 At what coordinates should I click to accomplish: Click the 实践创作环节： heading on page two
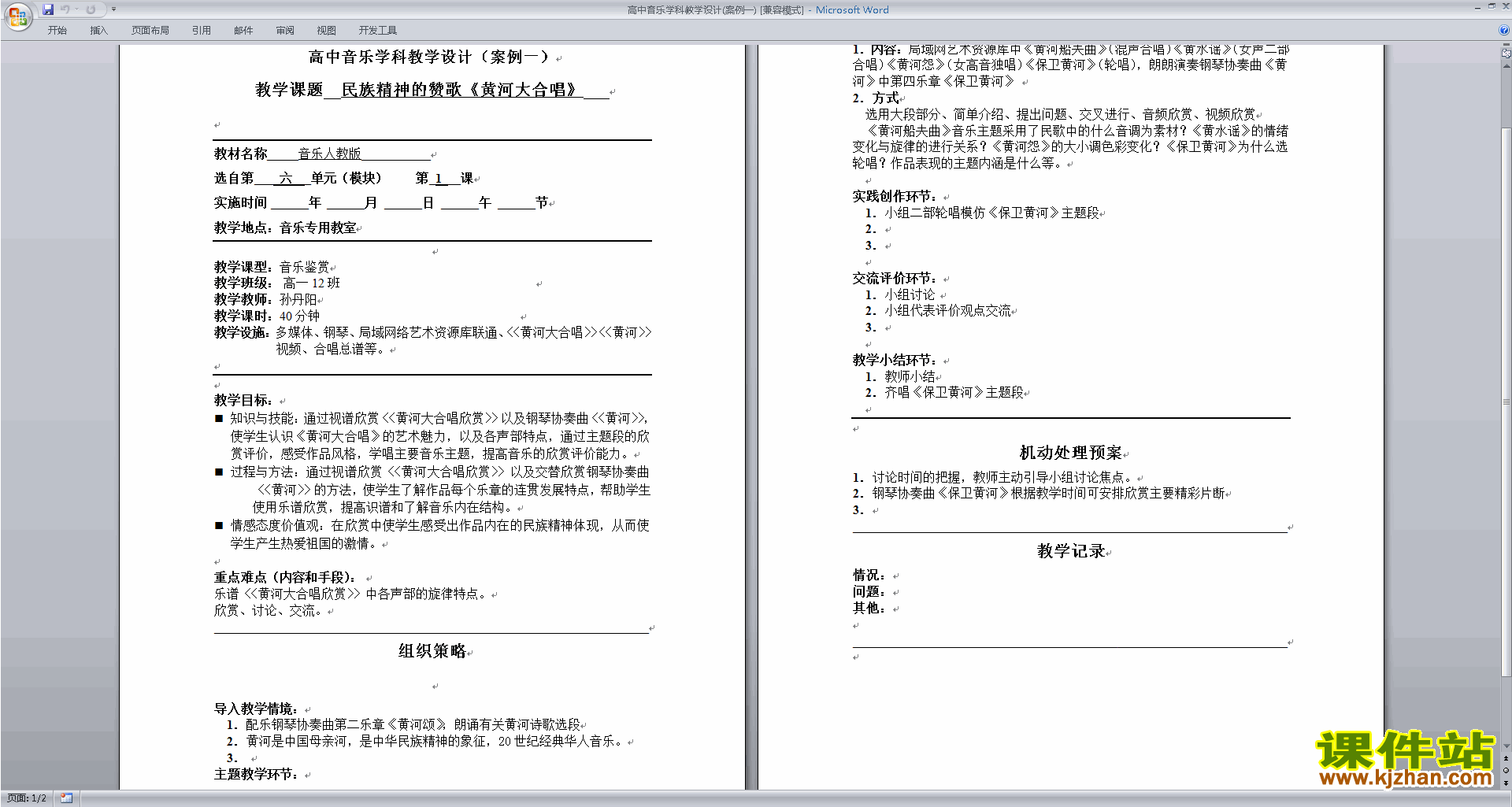point(895,196)
